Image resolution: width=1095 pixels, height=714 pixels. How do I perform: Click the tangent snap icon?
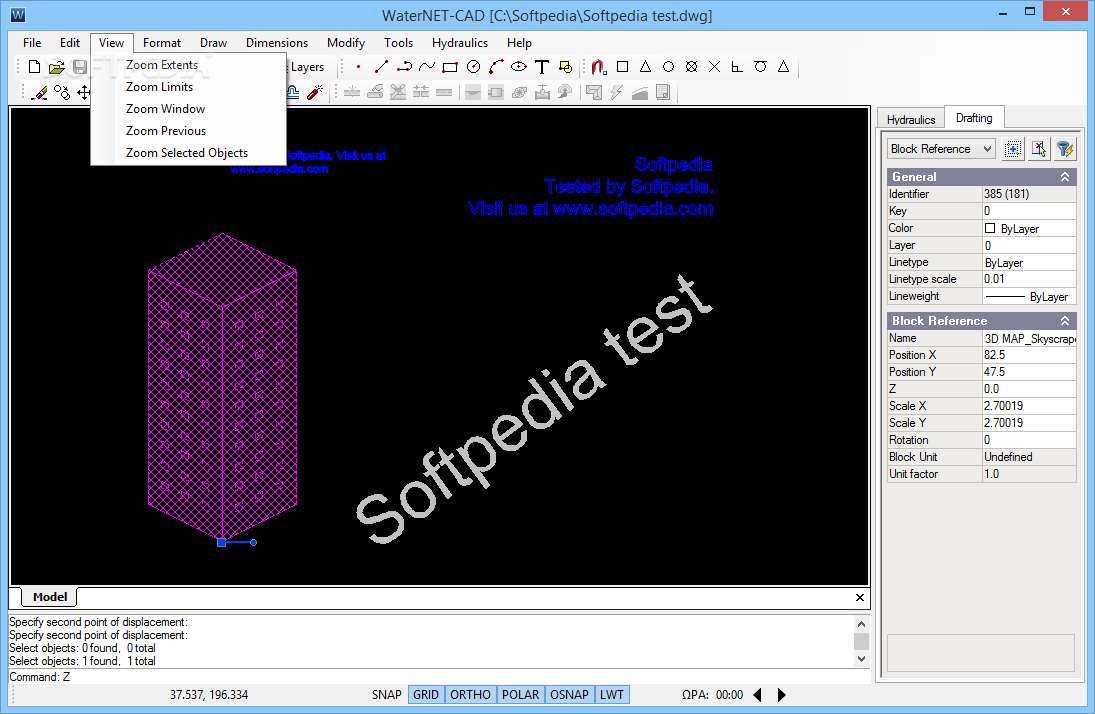point(760,67)
